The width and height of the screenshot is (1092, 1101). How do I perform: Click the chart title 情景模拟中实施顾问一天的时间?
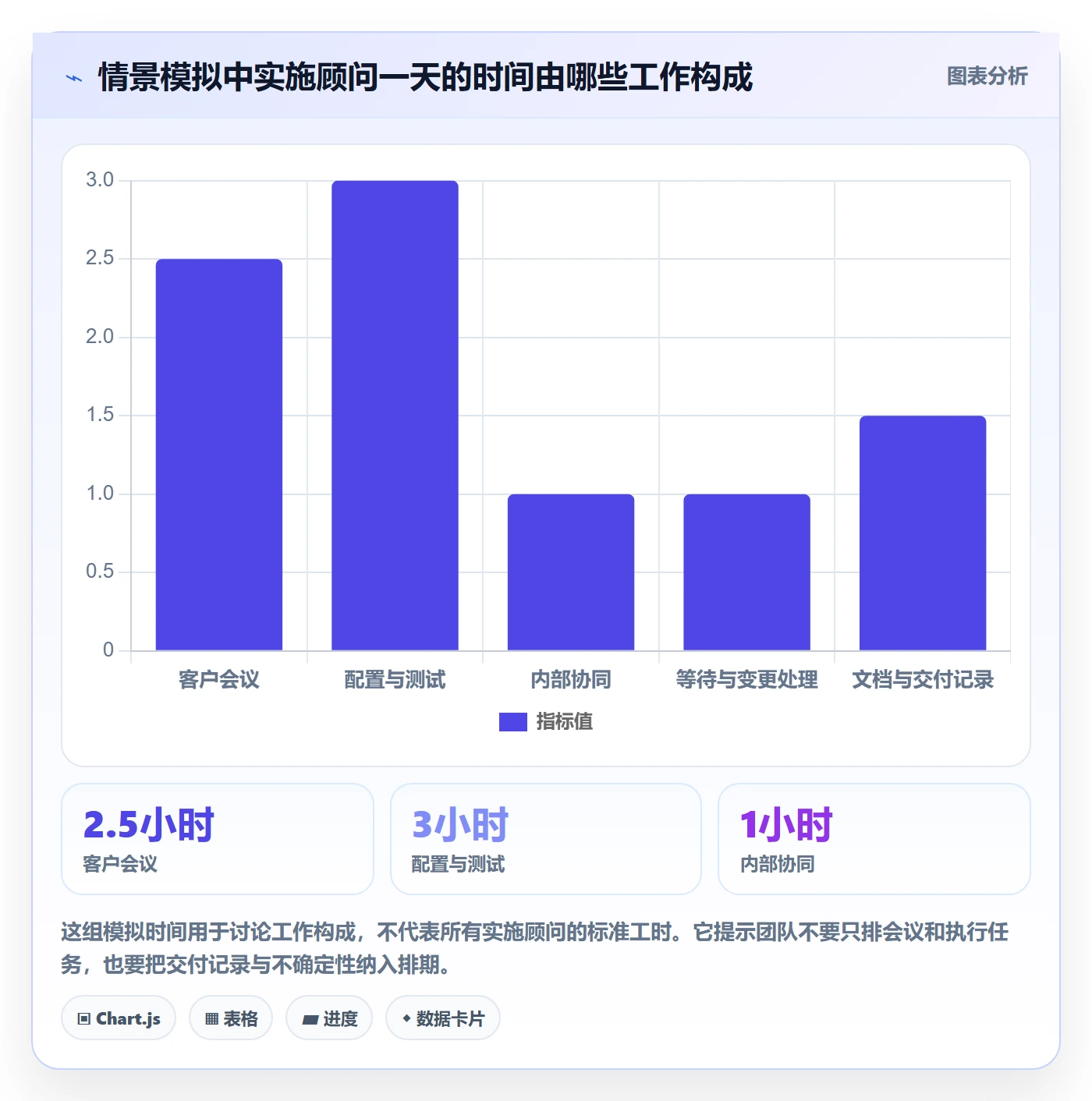coord(425,77)
